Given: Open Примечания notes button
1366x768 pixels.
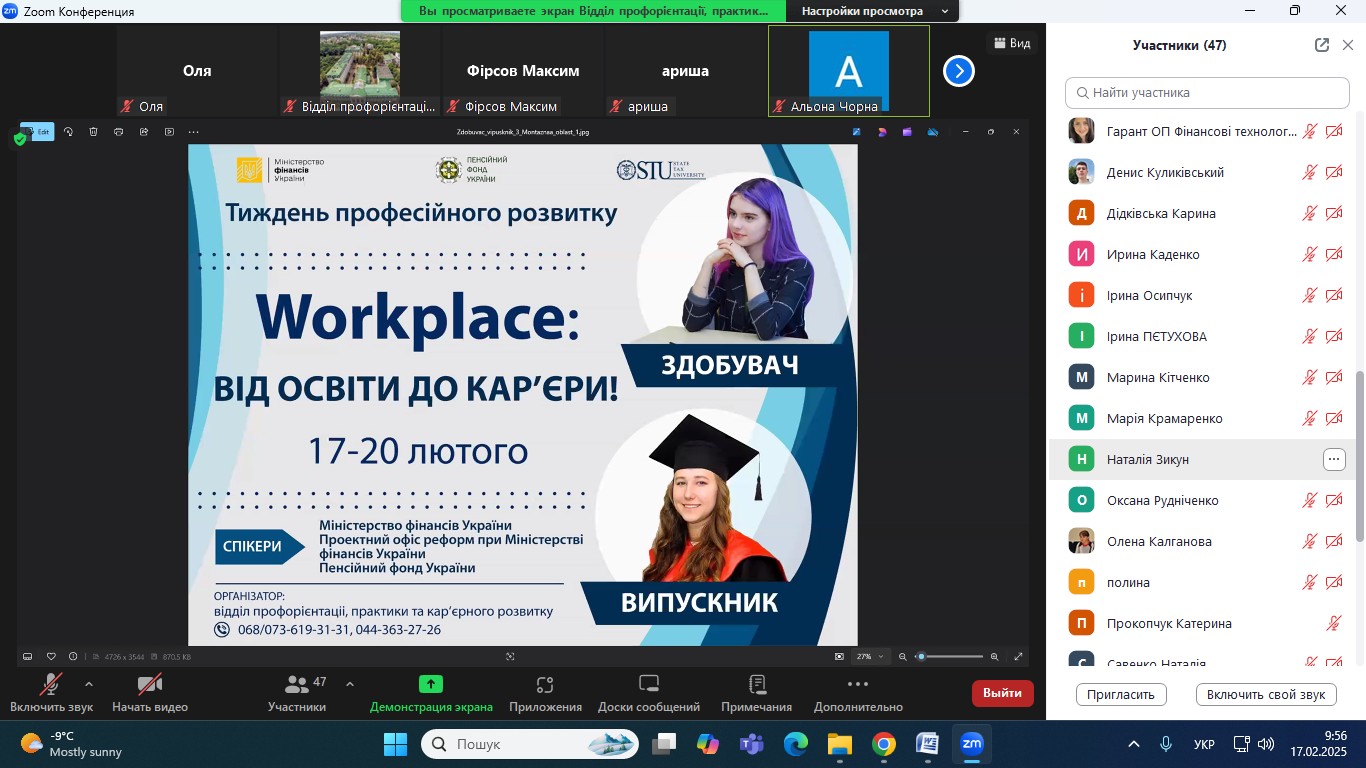Looking at the screenshot, I should click(x=757, y=693).
